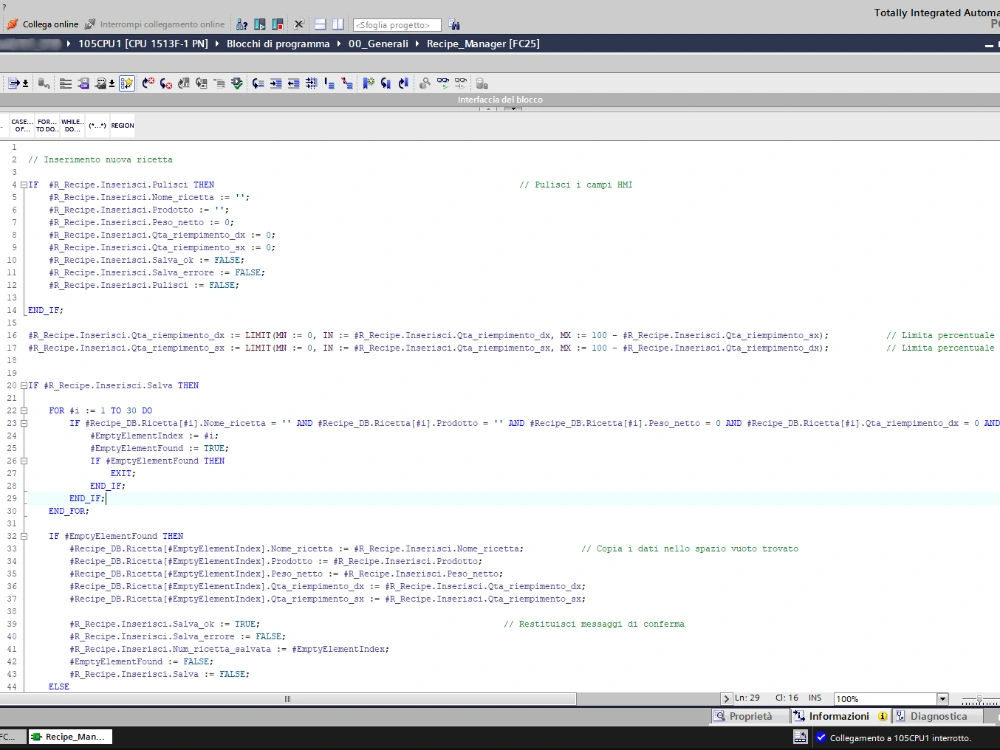This screenshot has height=750, width=1000.
Task: Indent the selected code lines
Action: click(276, 83)
